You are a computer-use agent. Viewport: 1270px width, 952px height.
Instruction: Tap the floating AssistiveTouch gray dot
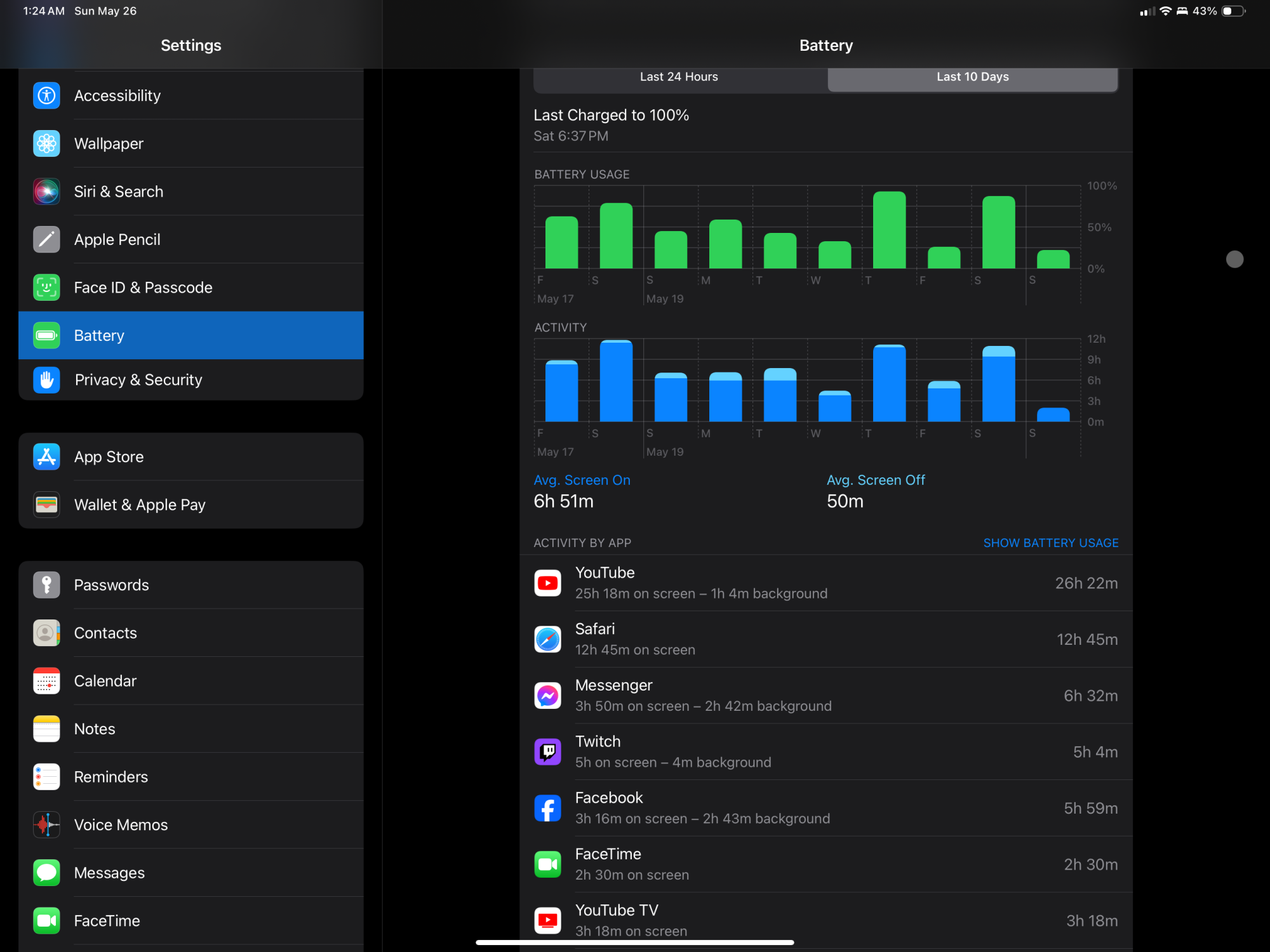[x=1234, y=259]
